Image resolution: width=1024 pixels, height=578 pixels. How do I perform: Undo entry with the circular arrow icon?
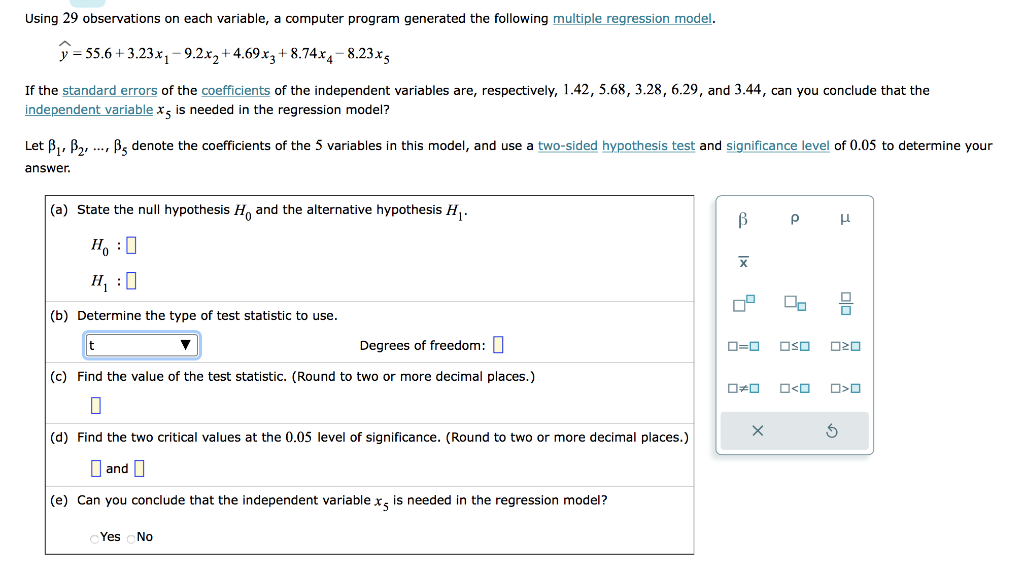[x=831, y=430]
